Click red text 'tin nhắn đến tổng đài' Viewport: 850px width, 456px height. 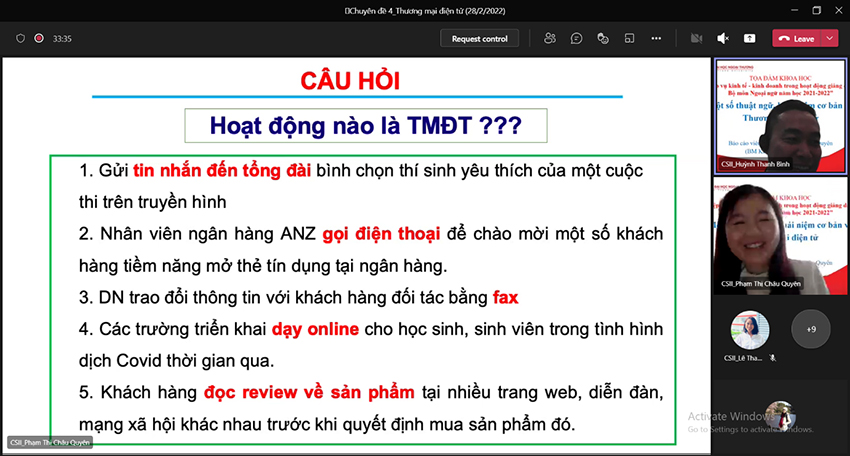pos(222,171)
